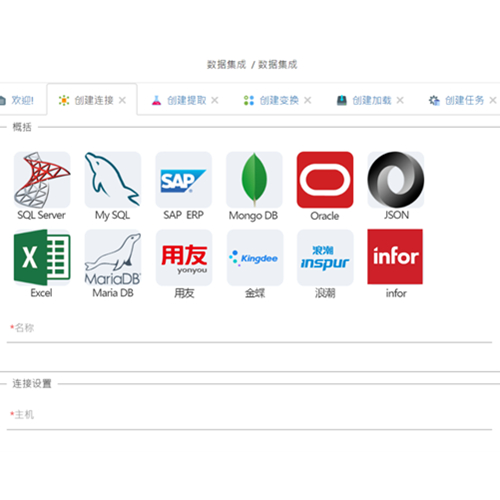500x500 pixels.
Task: Open the 创建任务 tab
Action: coord(464,100)
